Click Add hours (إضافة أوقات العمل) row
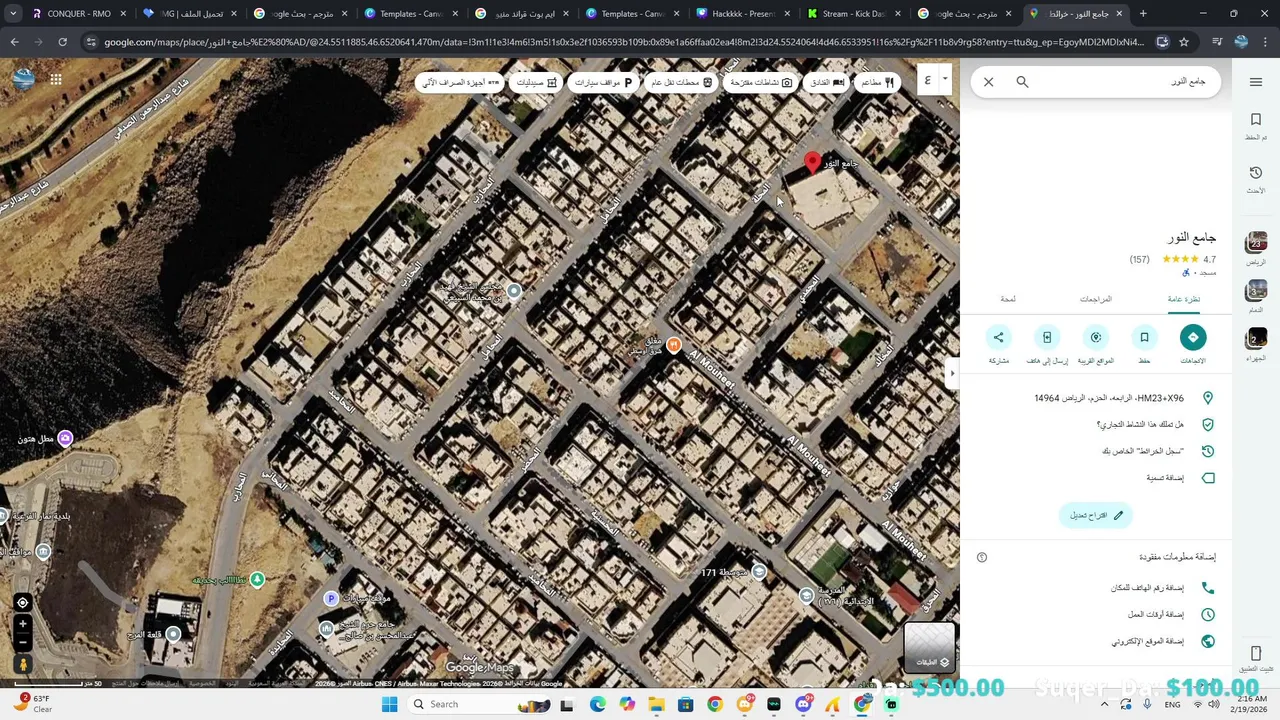 point(1096,614)
